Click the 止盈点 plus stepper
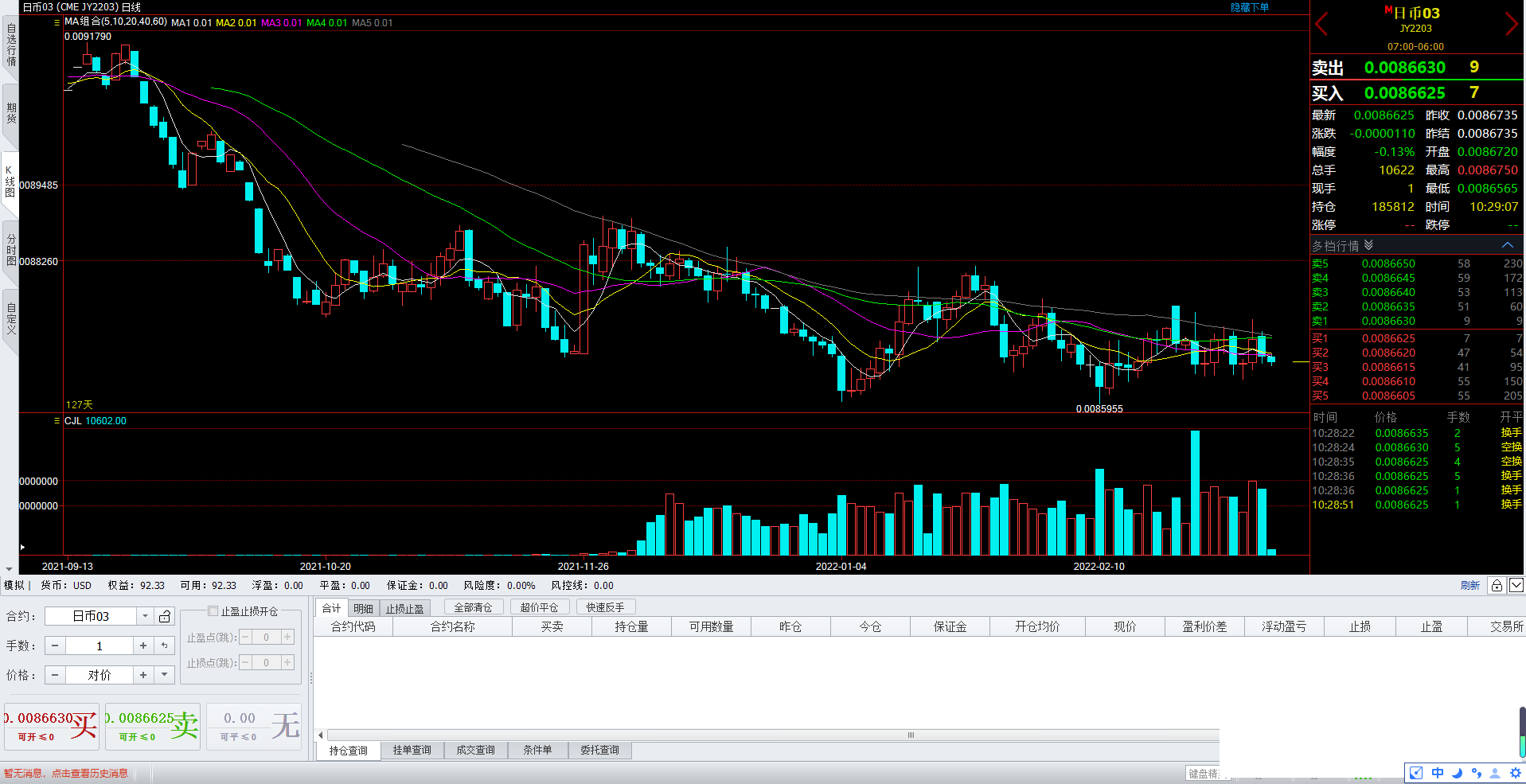This screenshot has width=1526, height=784. pyautogui.click(x=288, y=637)
